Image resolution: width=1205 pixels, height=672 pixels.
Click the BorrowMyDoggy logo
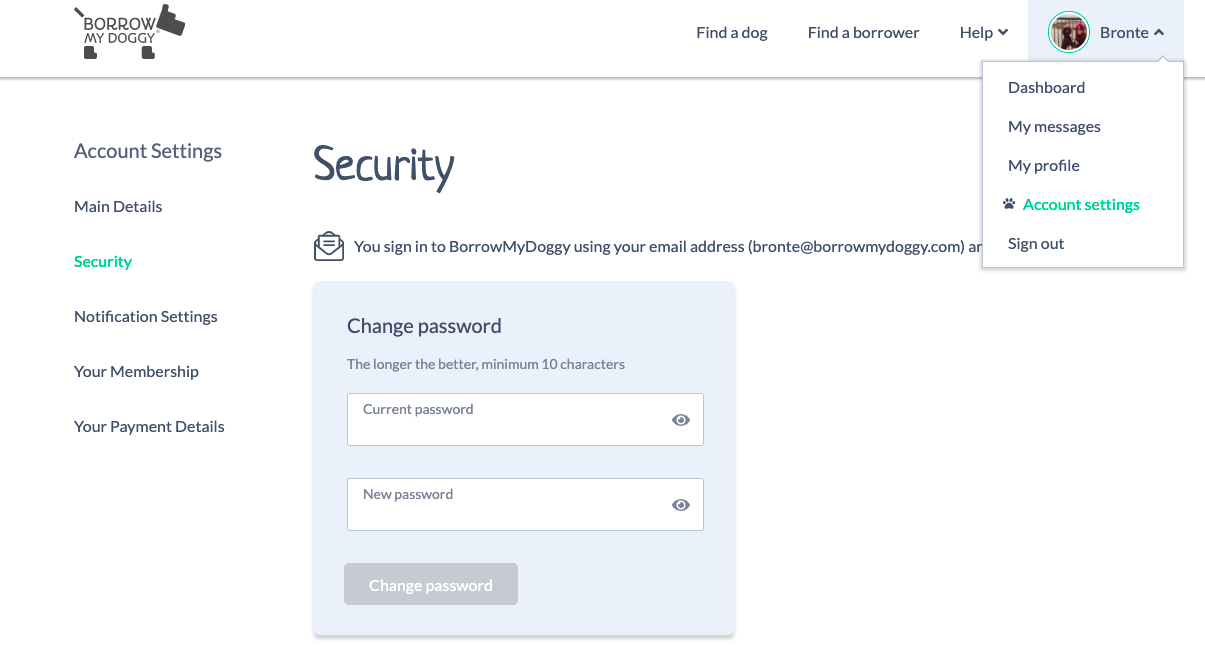pos(129,32)
